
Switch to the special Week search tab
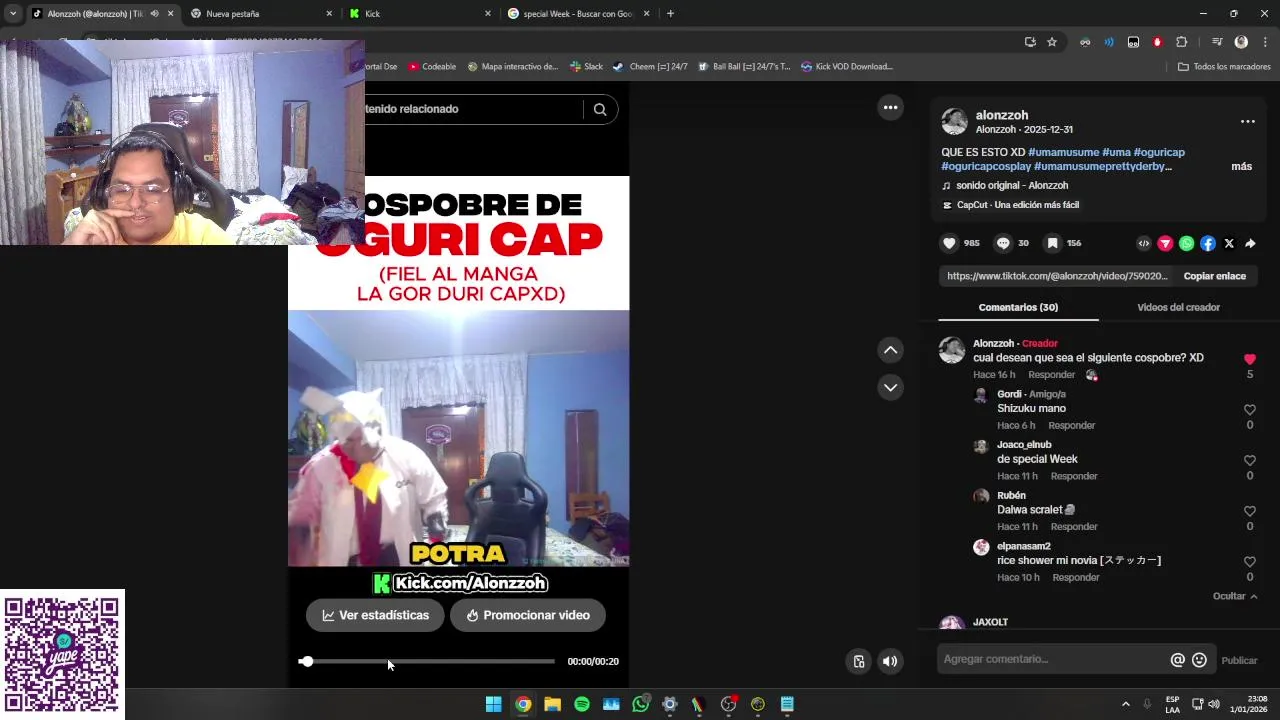pyautogui.click(x=579, y=13)
